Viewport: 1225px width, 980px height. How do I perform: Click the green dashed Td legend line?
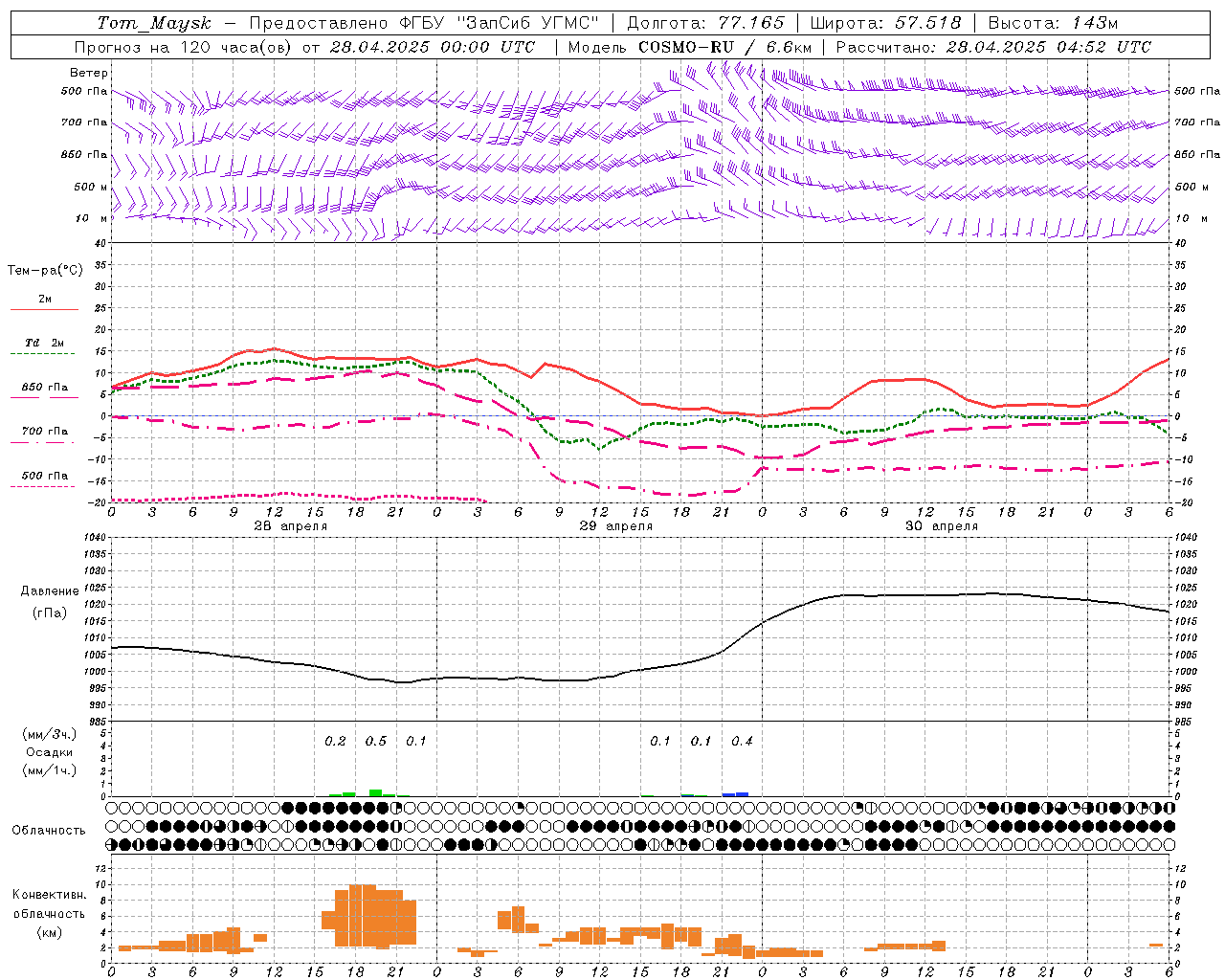pyautogui.click(x=42, y=353)
